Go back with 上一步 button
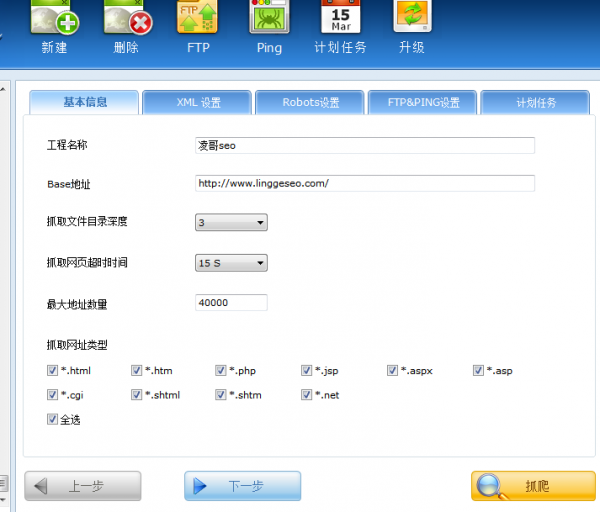 tap(83, 486)
